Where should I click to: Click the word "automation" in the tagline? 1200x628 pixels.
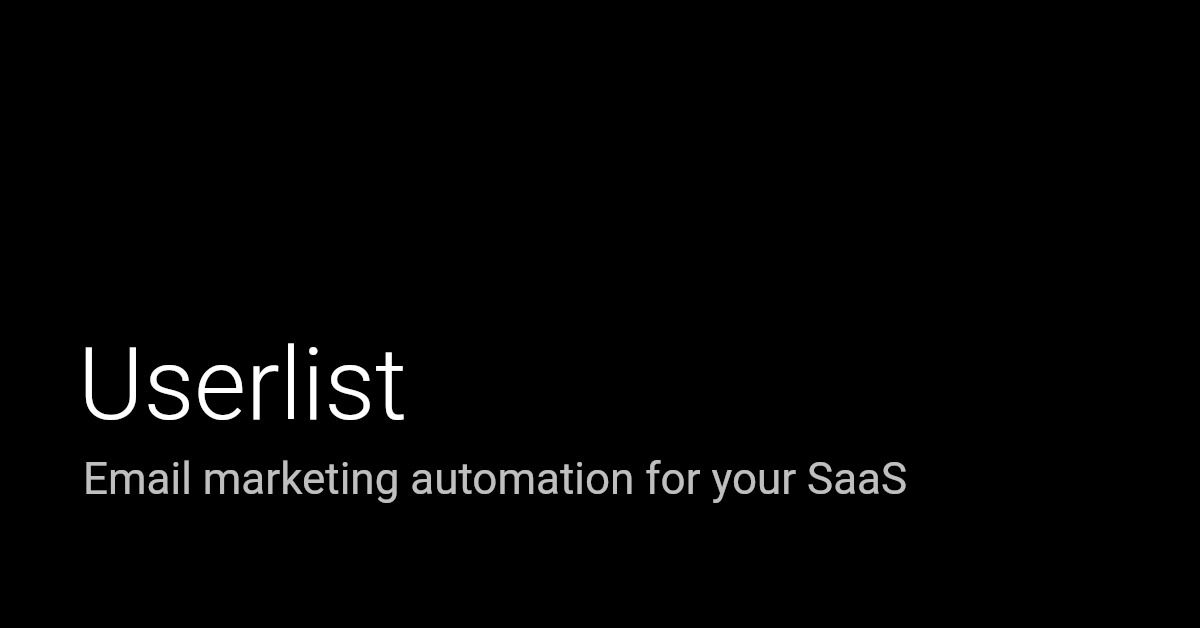coord(521,479)
